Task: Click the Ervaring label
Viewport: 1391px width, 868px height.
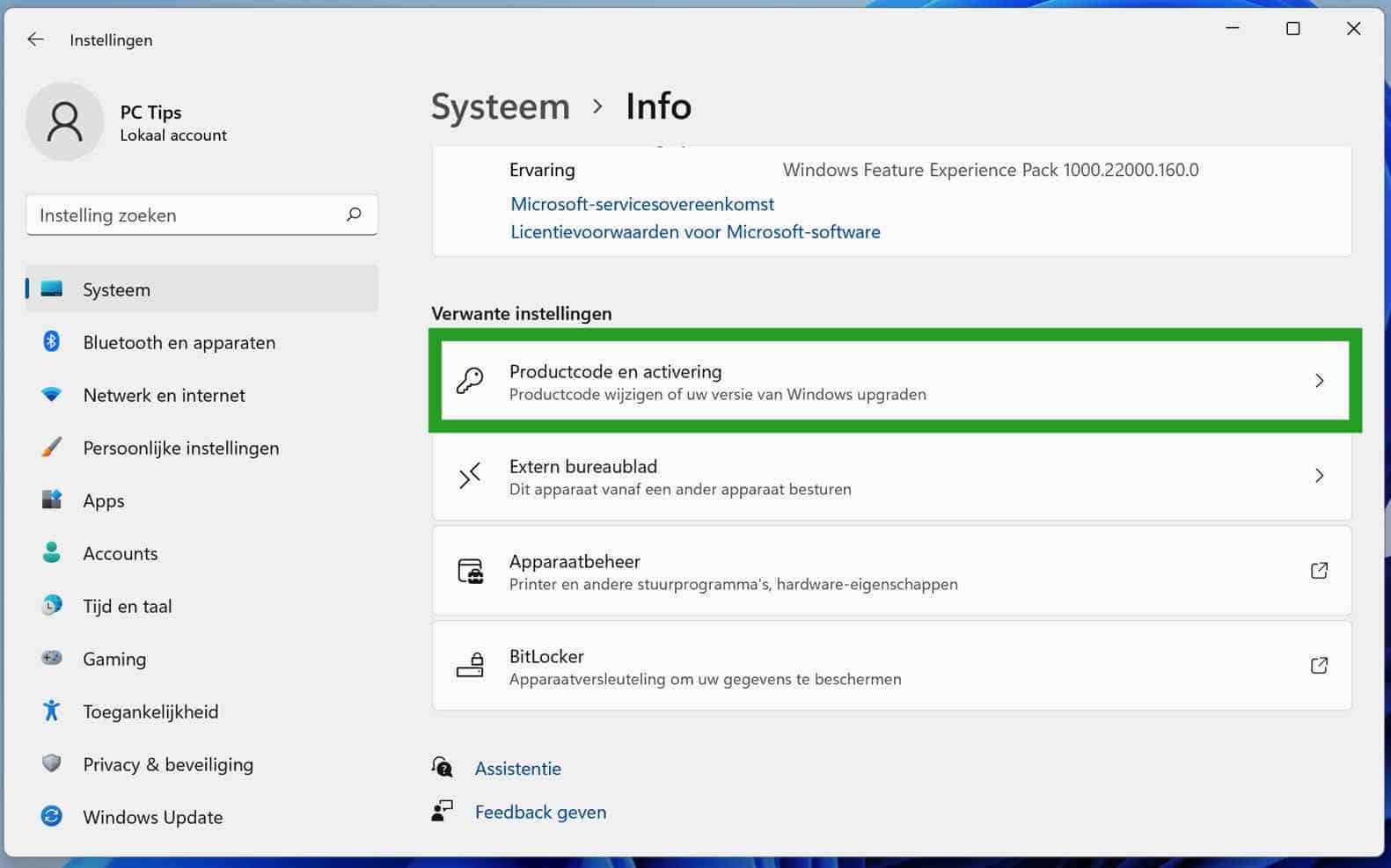Action: tap(542, 170)
